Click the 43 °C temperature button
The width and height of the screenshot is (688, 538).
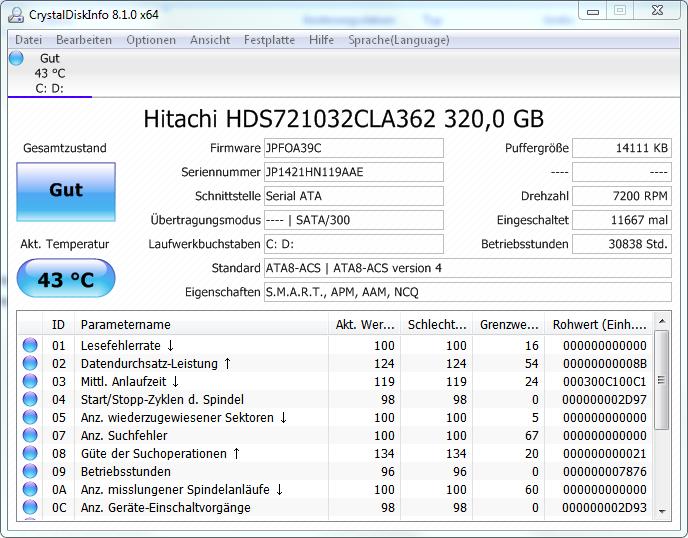tap(66, 279)
